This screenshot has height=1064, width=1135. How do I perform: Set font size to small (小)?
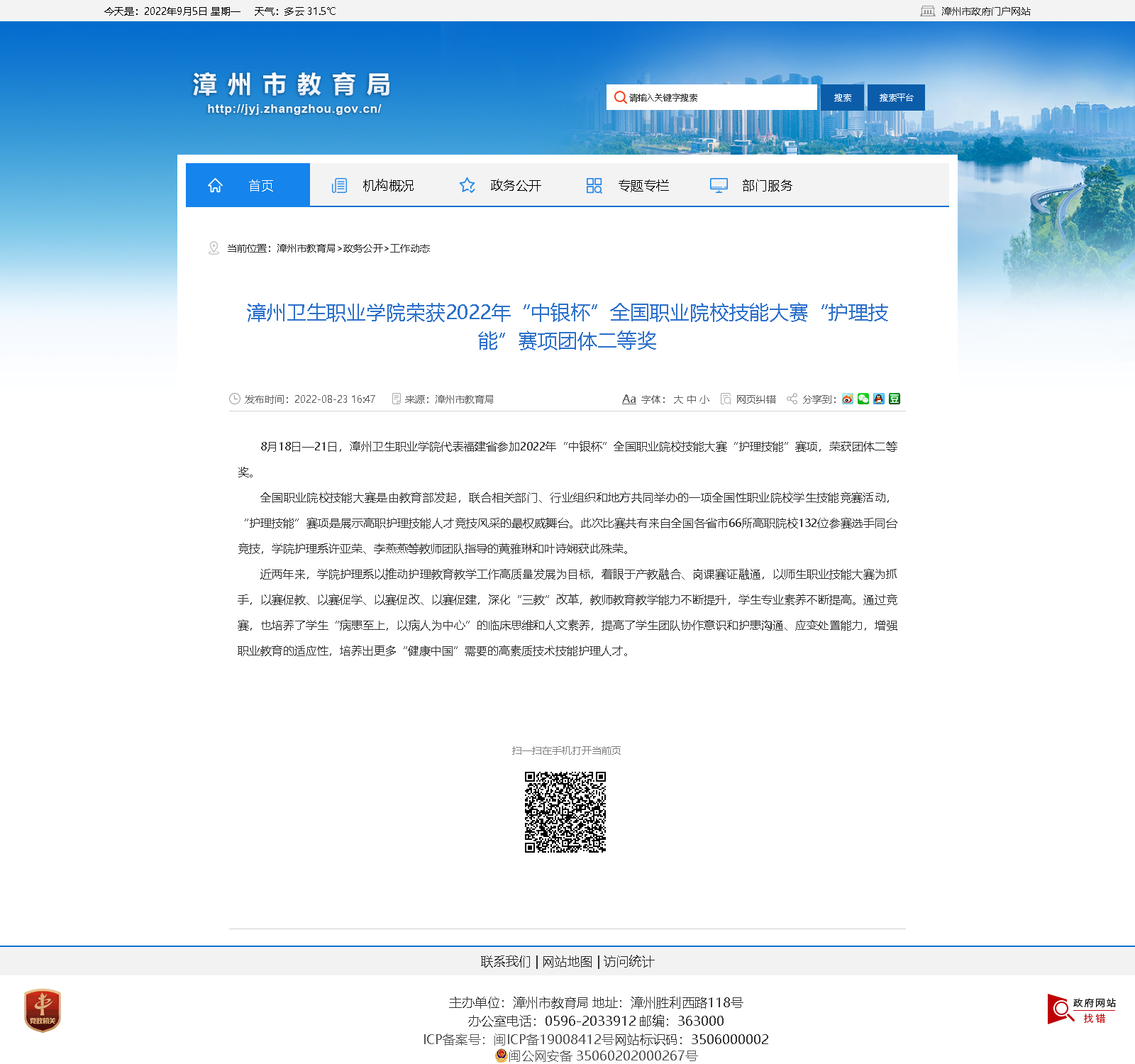coord(704,399)
